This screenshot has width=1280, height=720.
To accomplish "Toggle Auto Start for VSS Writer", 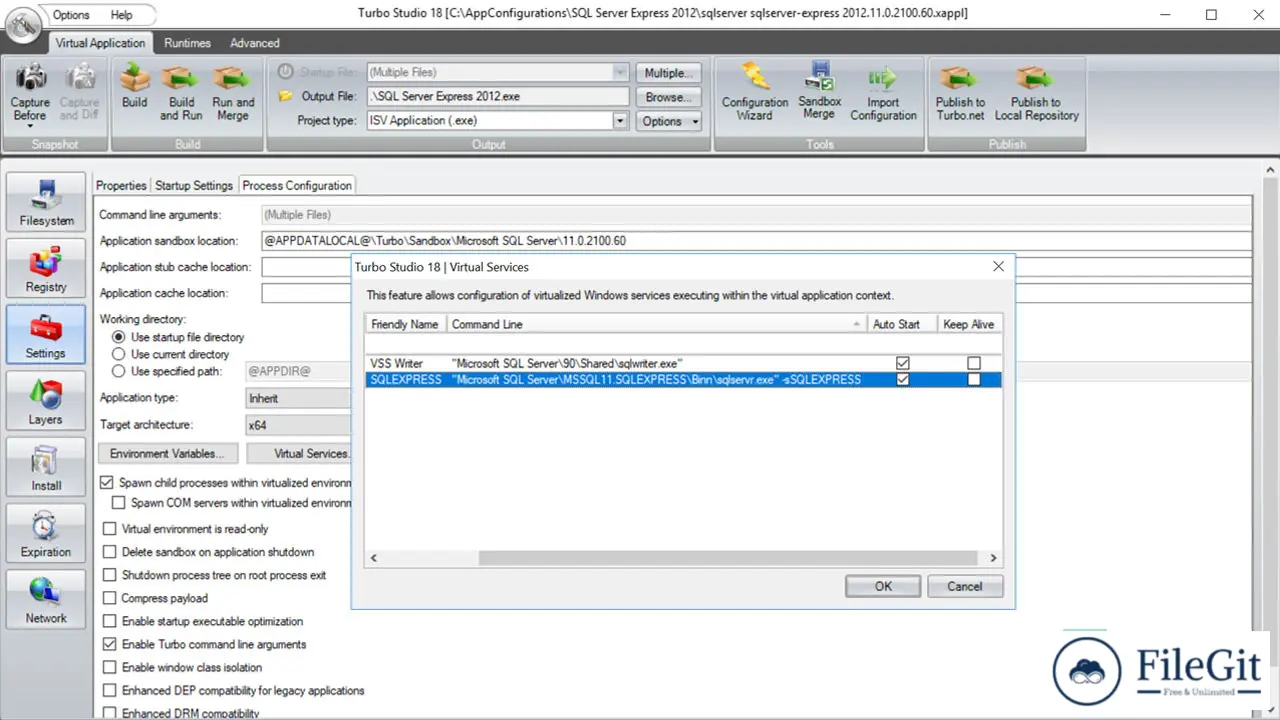I will click(x=903, y=363).
